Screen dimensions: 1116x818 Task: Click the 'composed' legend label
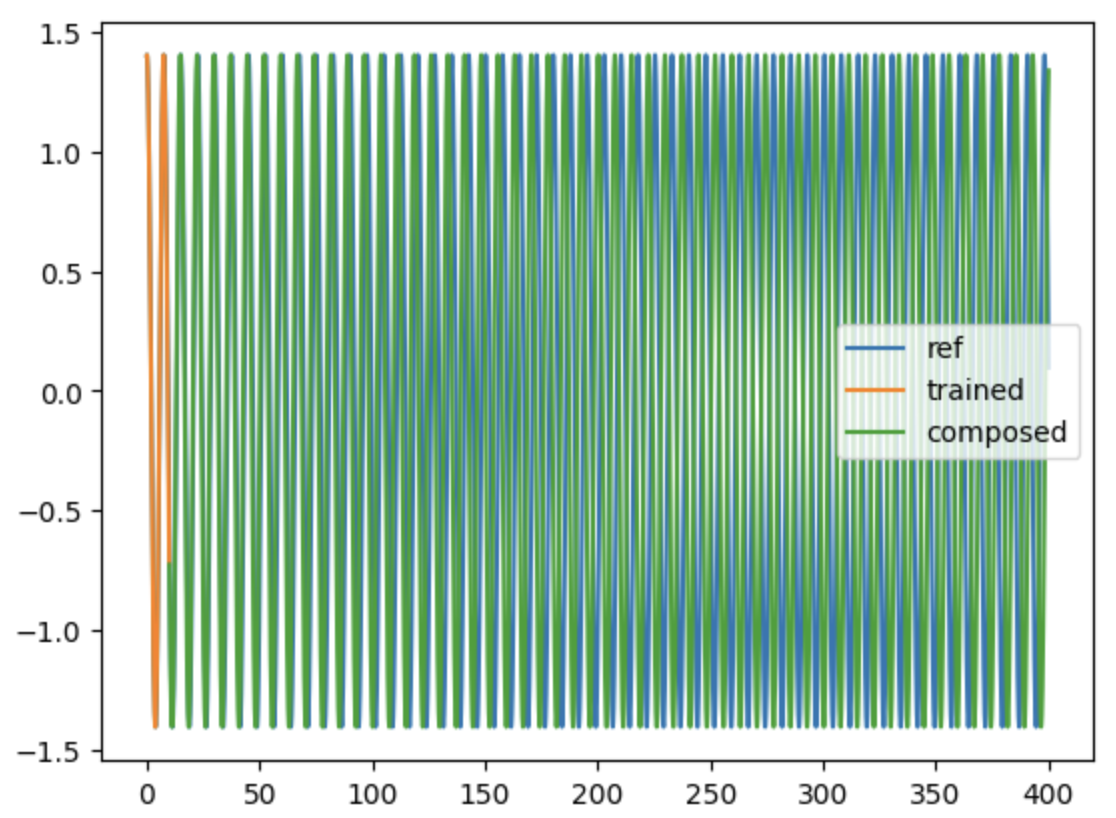[996, 432]
